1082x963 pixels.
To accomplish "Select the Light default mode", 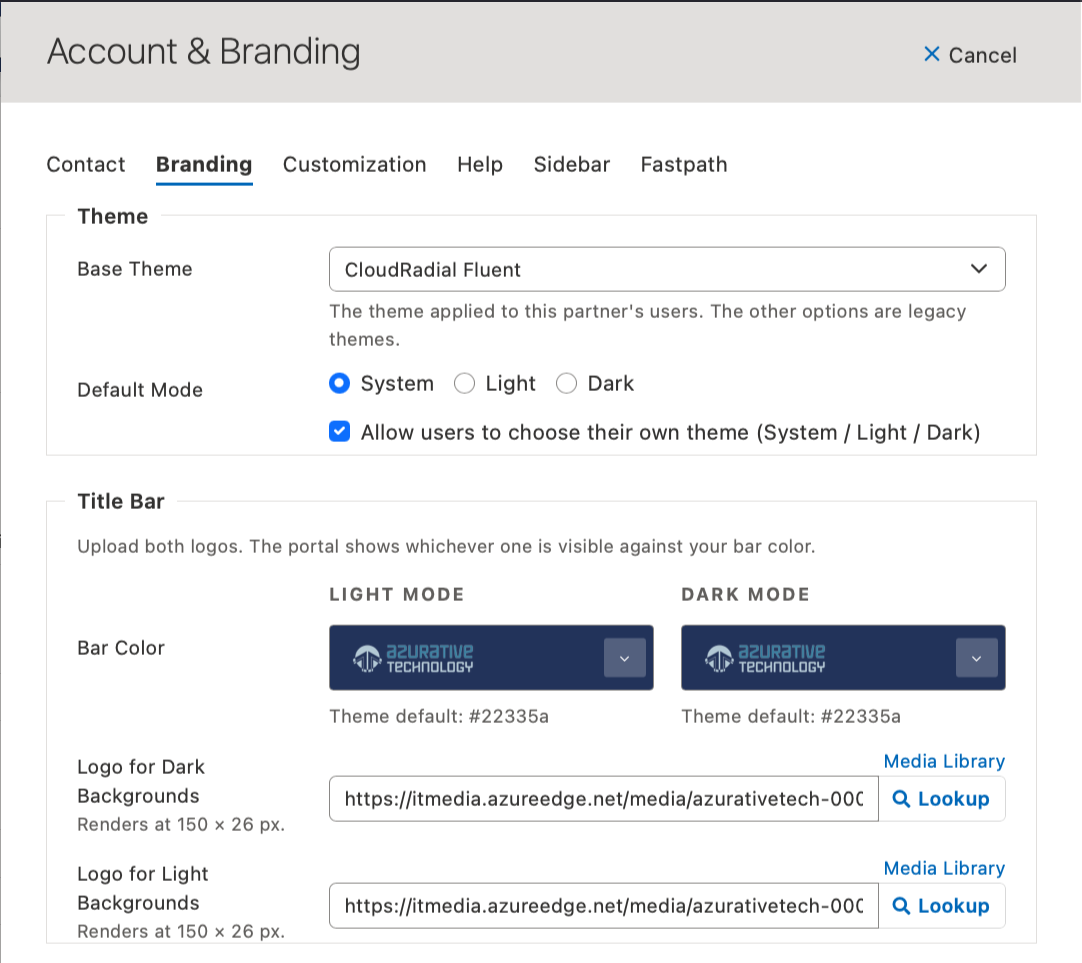I will 464,383.
